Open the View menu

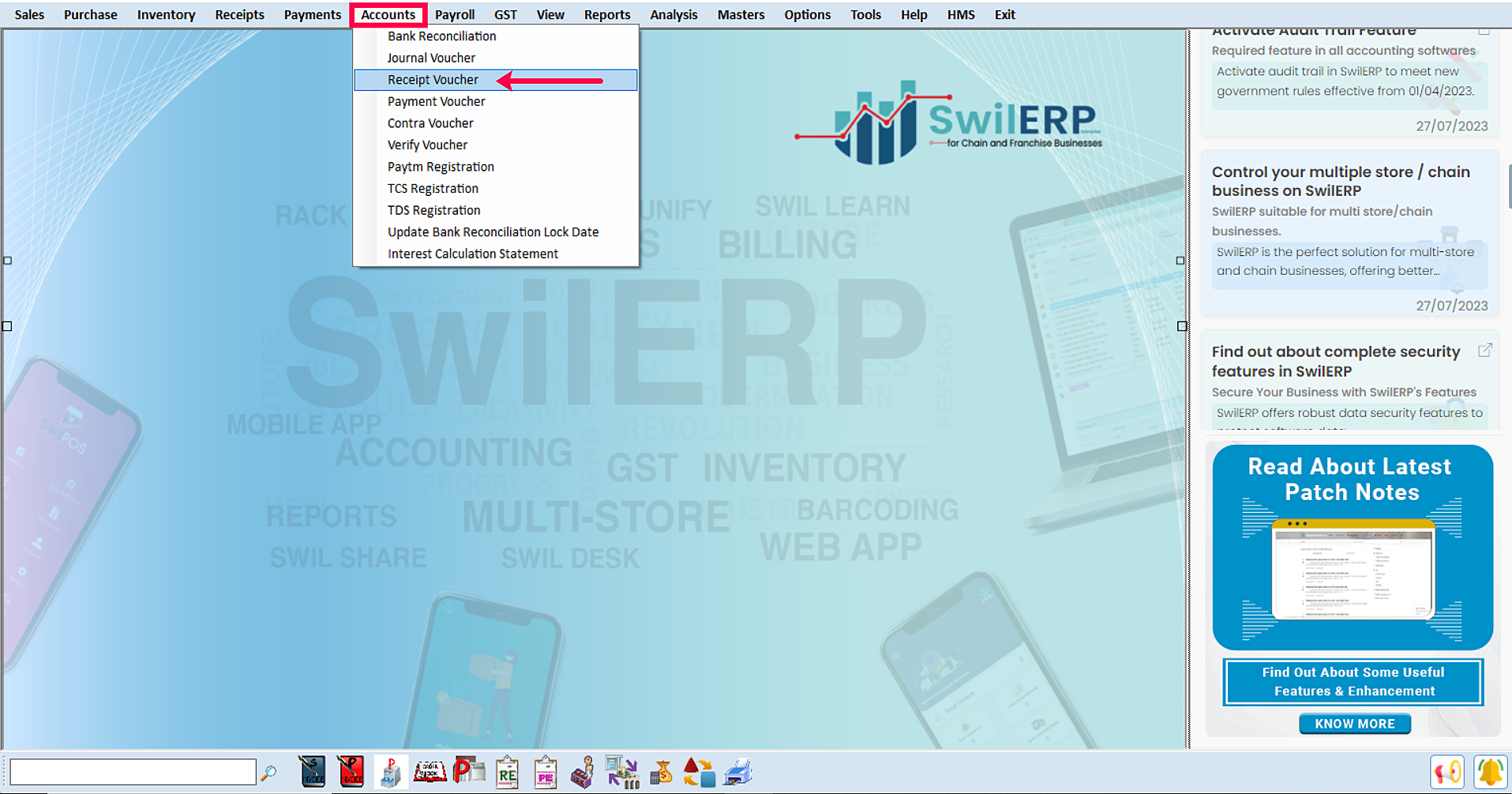550,14
